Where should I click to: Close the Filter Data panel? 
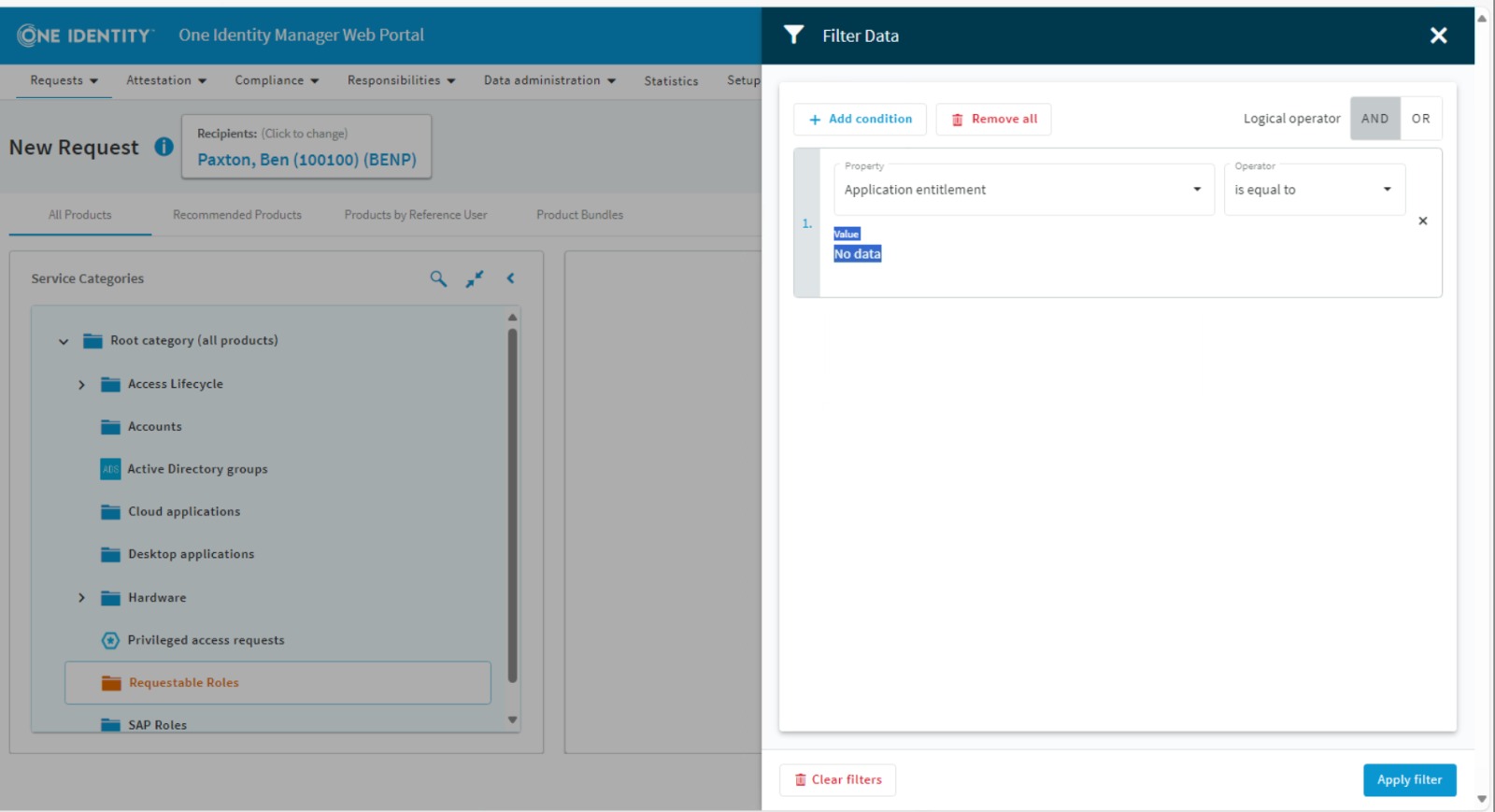coord(1438,36)
